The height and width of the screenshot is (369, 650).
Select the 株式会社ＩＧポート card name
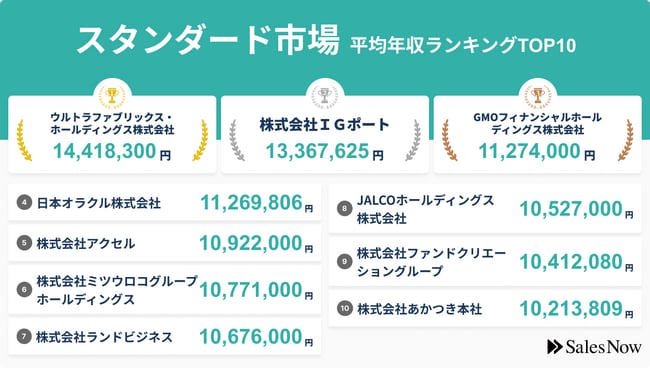pyautogui.click(x=325, y=125)
